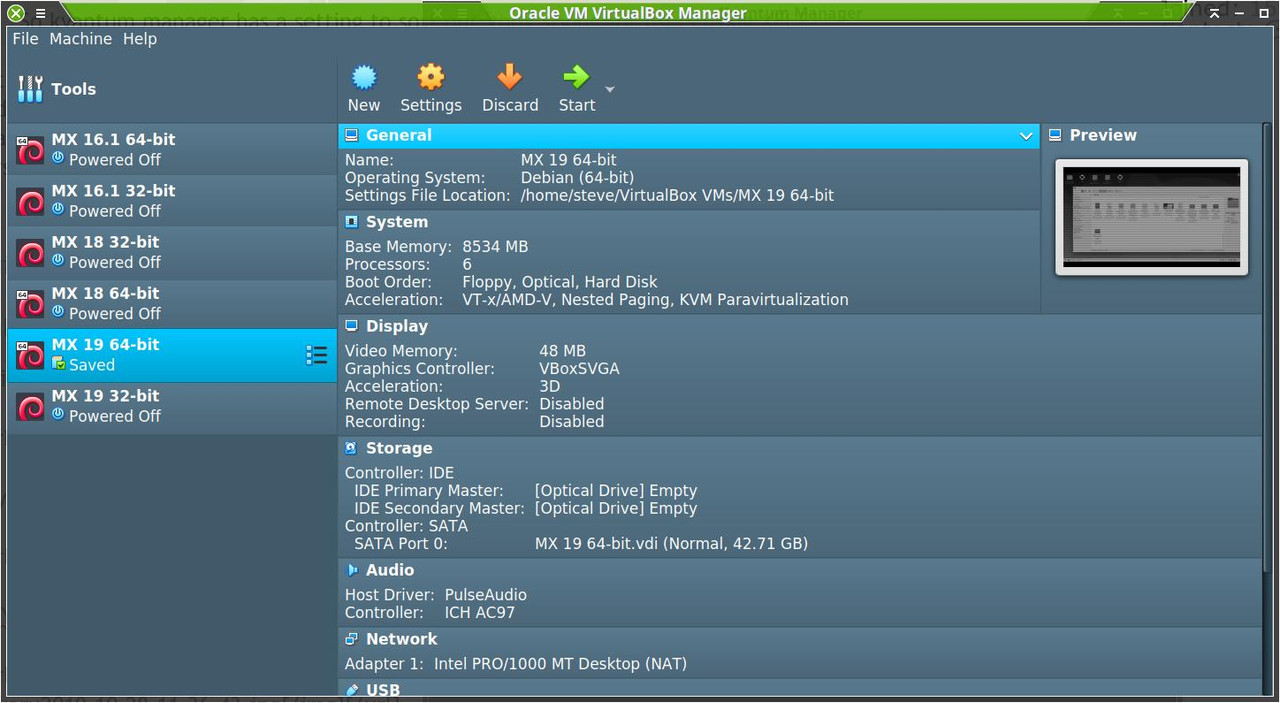Open the Network section header link
This screenshot has width=1280, height=703.
coord(402,639)
